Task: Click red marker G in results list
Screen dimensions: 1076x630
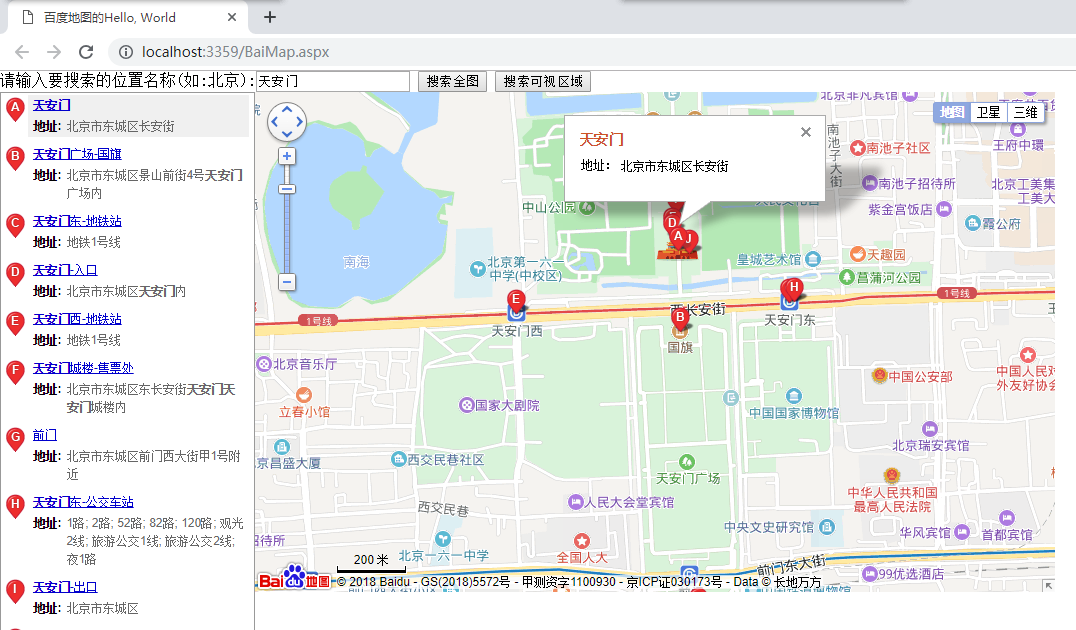Action: (14, 439)
